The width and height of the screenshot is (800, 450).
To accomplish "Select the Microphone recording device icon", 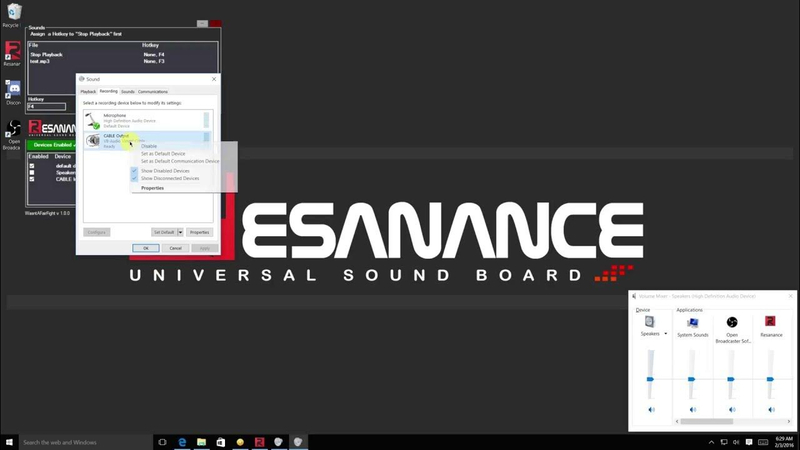I will (x=92, y=120).
